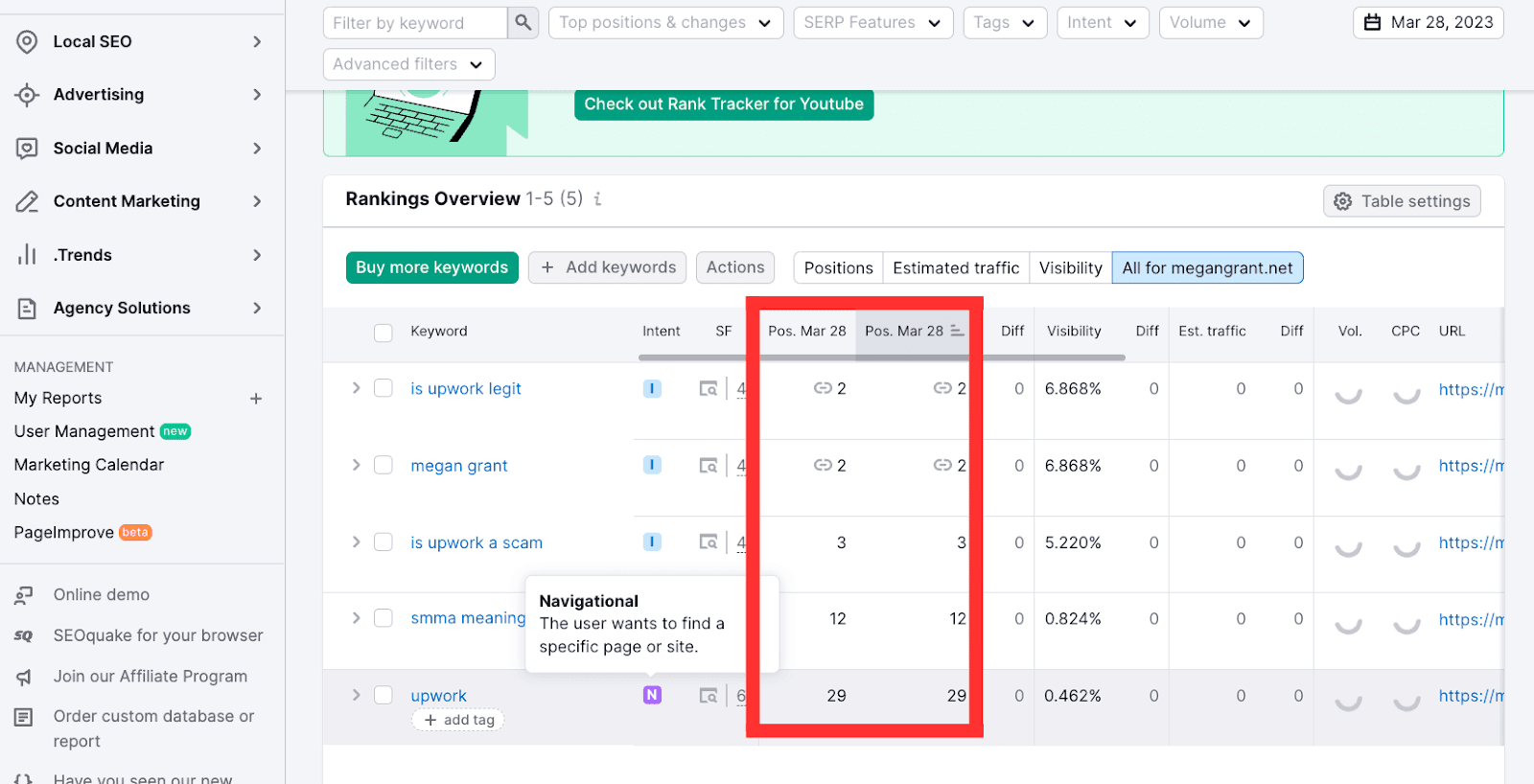Expand the upwork row
This screenshot has width=1534, height=784.
[356, 695]
